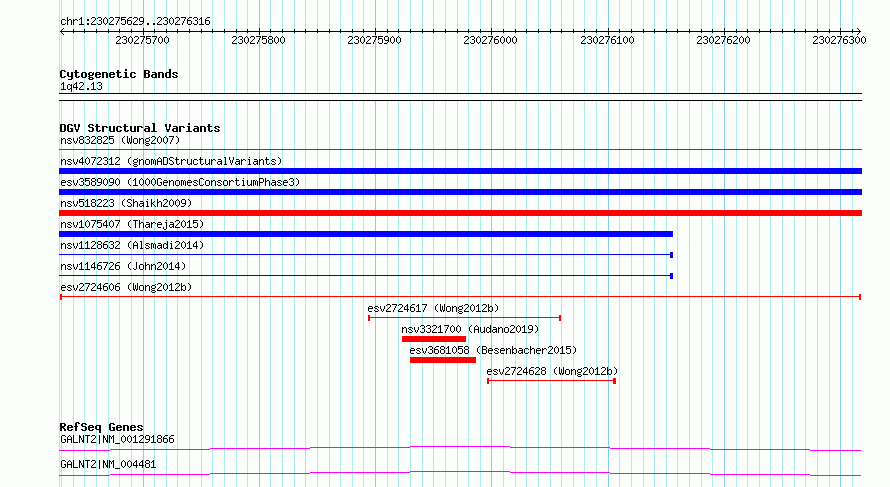Click the GALNT2 NM_004481 magenta transcript line

click(x=460, y=473)
